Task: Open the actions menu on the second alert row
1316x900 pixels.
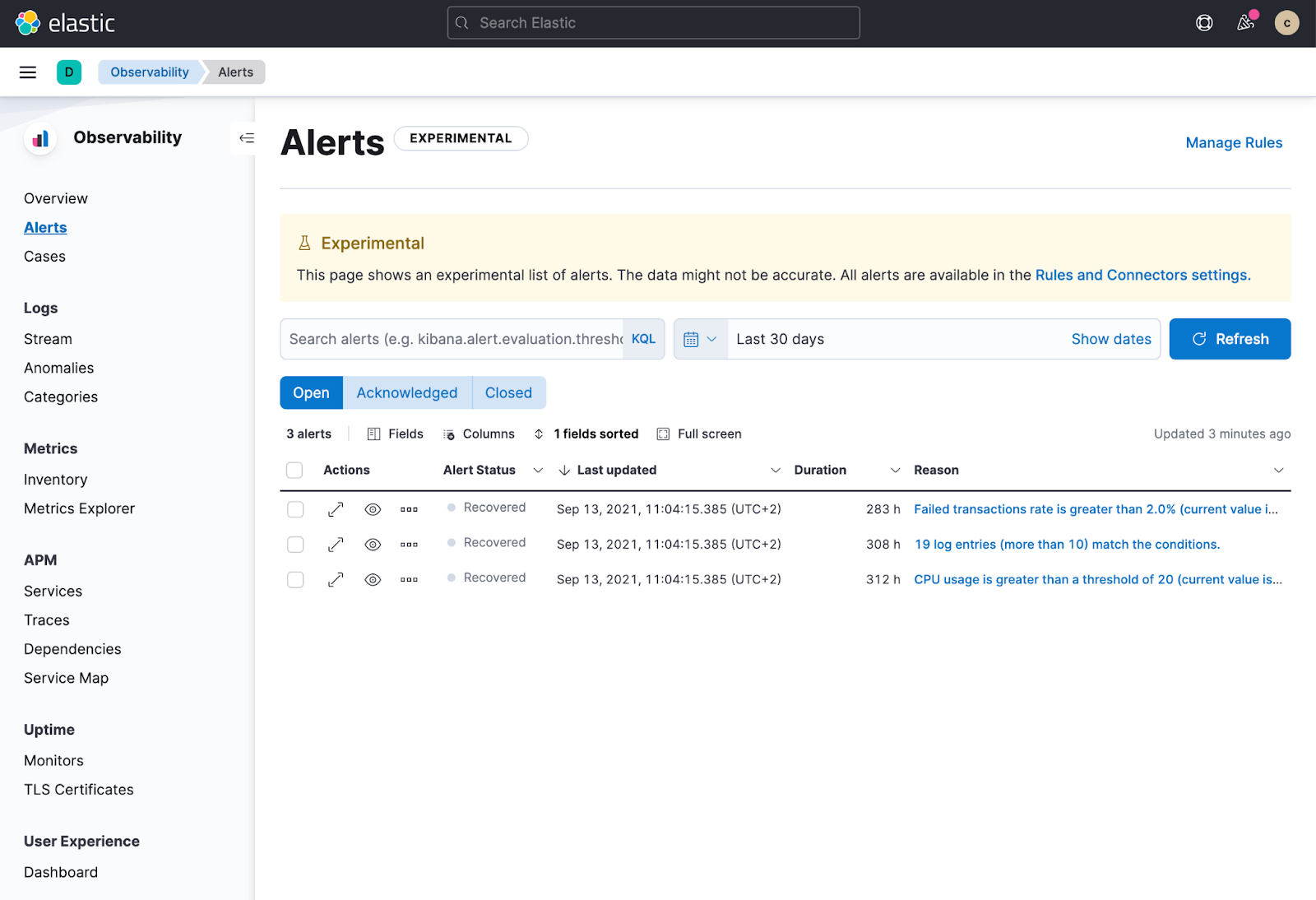Action: (x=409, y=544)
